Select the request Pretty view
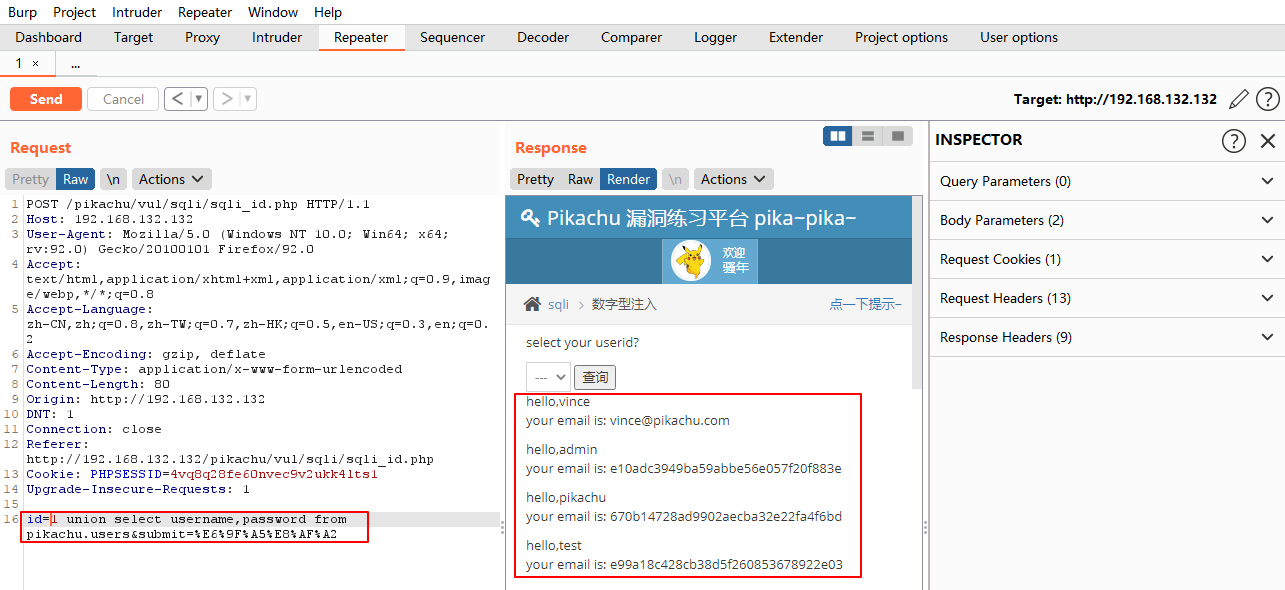Image resolution: width=1285 pixels, height=590 pixels. click(x=30, y=179)
